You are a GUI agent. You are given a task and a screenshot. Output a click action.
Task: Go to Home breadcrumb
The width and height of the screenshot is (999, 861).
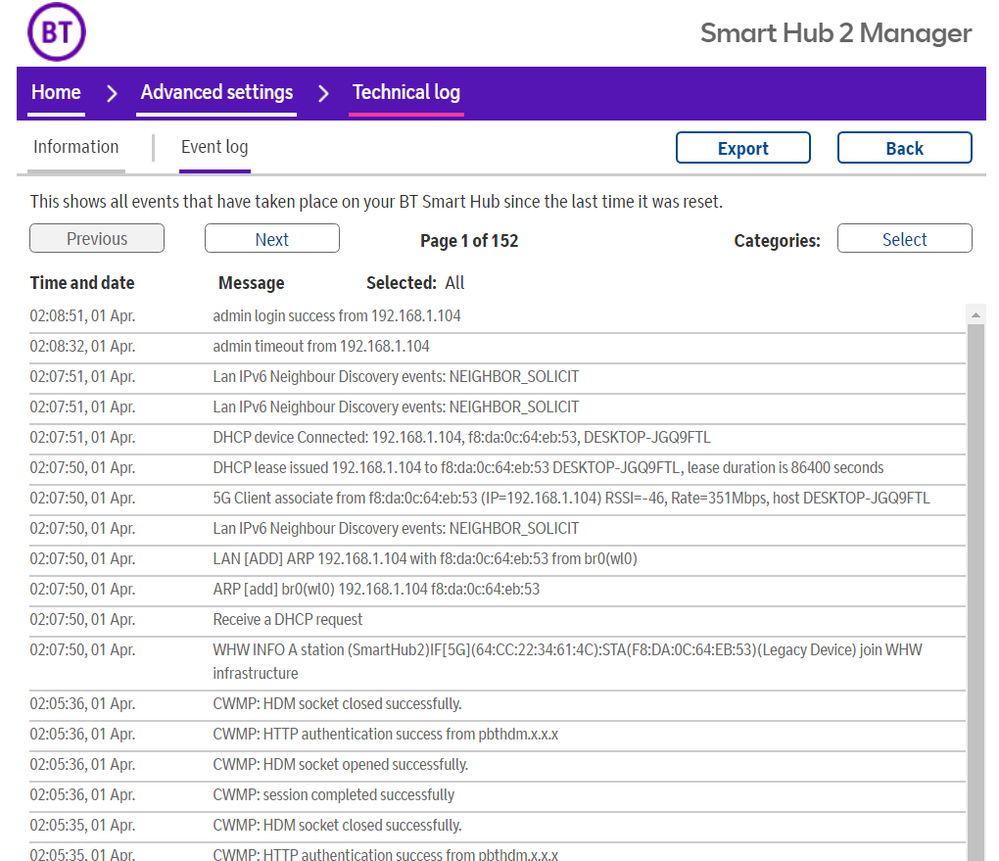56,93
